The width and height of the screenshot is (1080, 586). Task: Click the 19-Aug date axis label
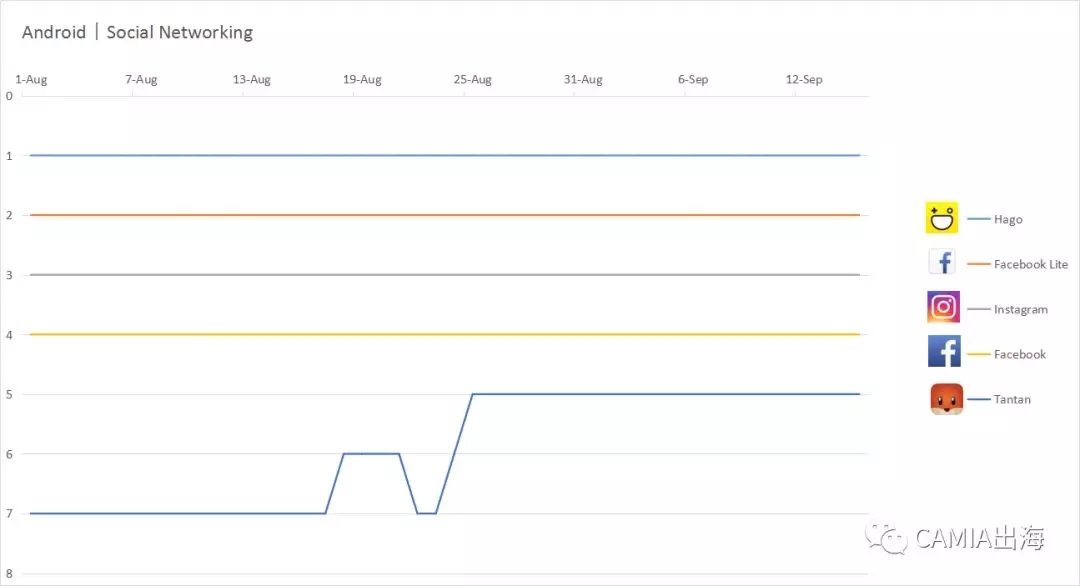(x=362, y=80)
